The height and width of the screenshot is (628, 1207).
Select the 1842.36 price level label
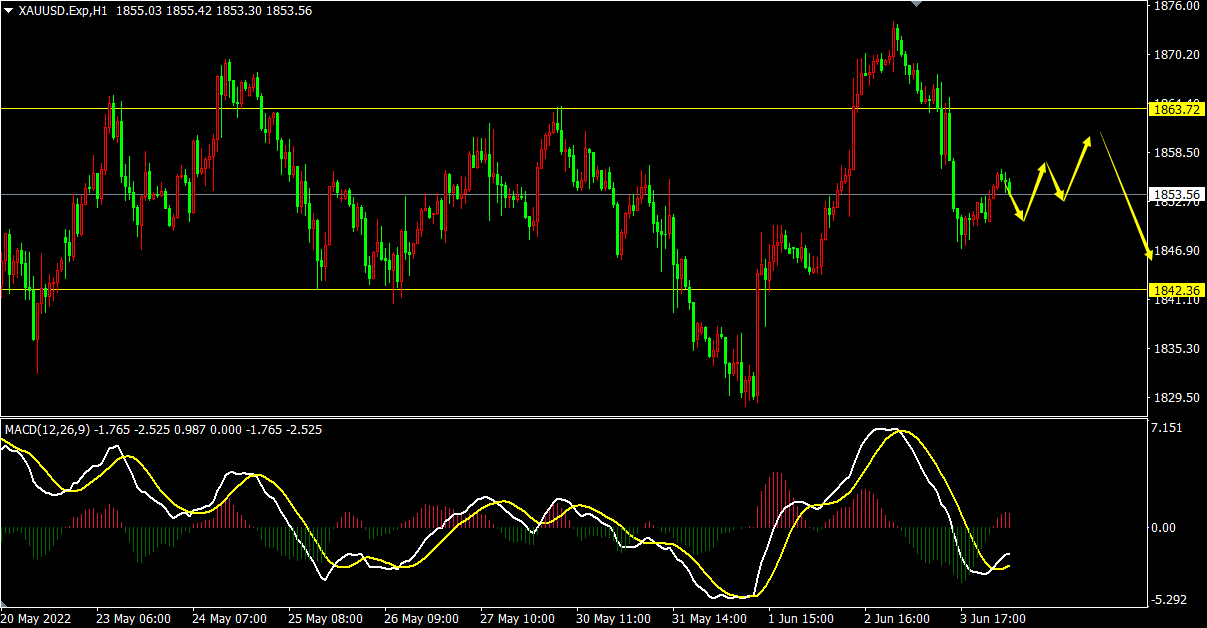(1176, 290)
